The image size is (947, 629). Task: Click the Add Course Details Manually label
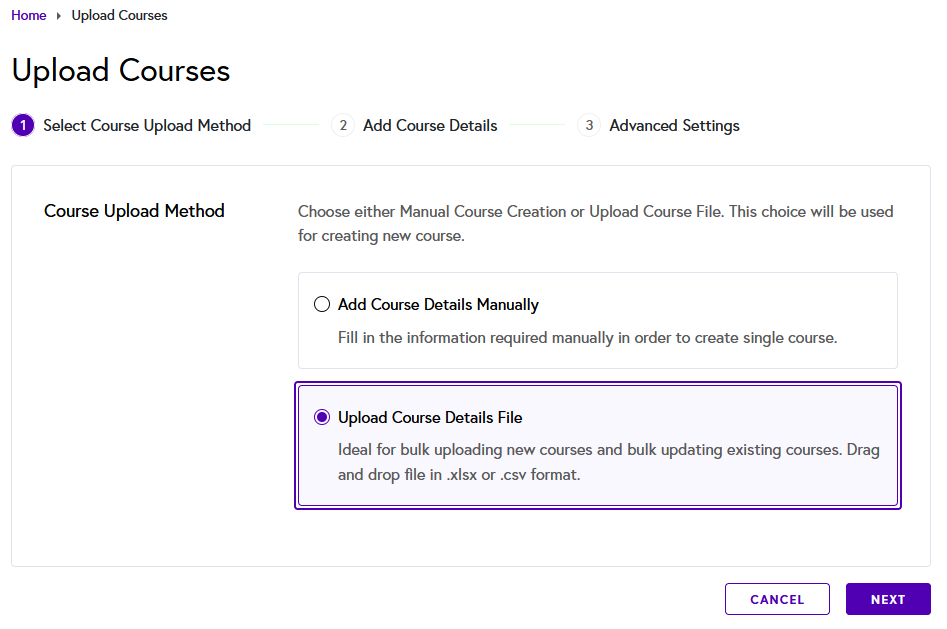tap(438, 304)
